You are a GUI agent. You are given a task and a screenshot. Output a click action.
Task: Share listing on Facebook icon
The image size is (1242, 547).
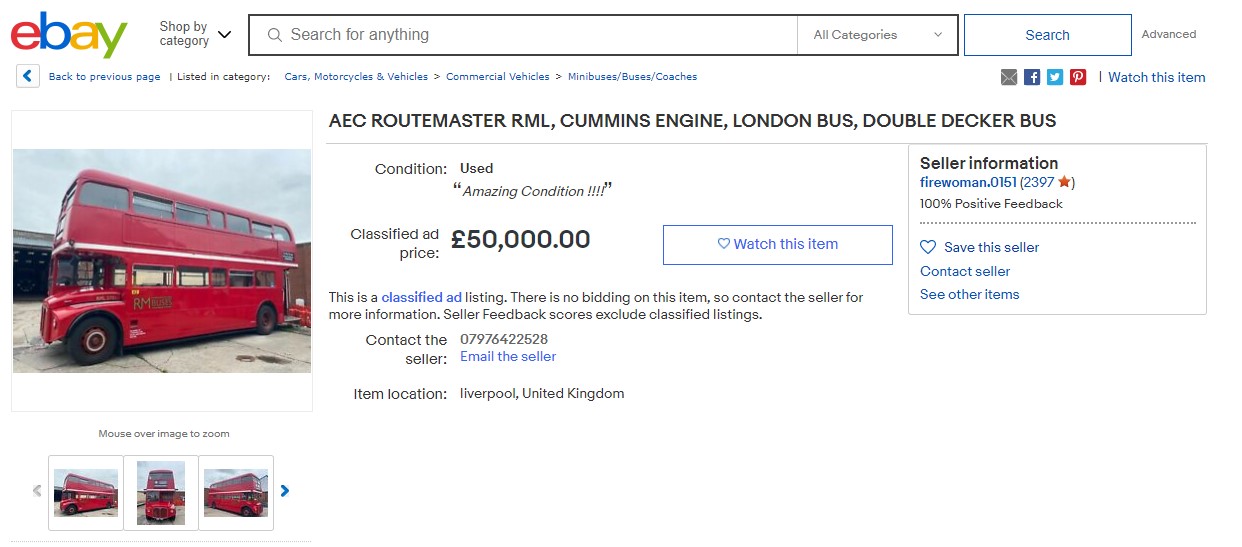point(1032,77)
